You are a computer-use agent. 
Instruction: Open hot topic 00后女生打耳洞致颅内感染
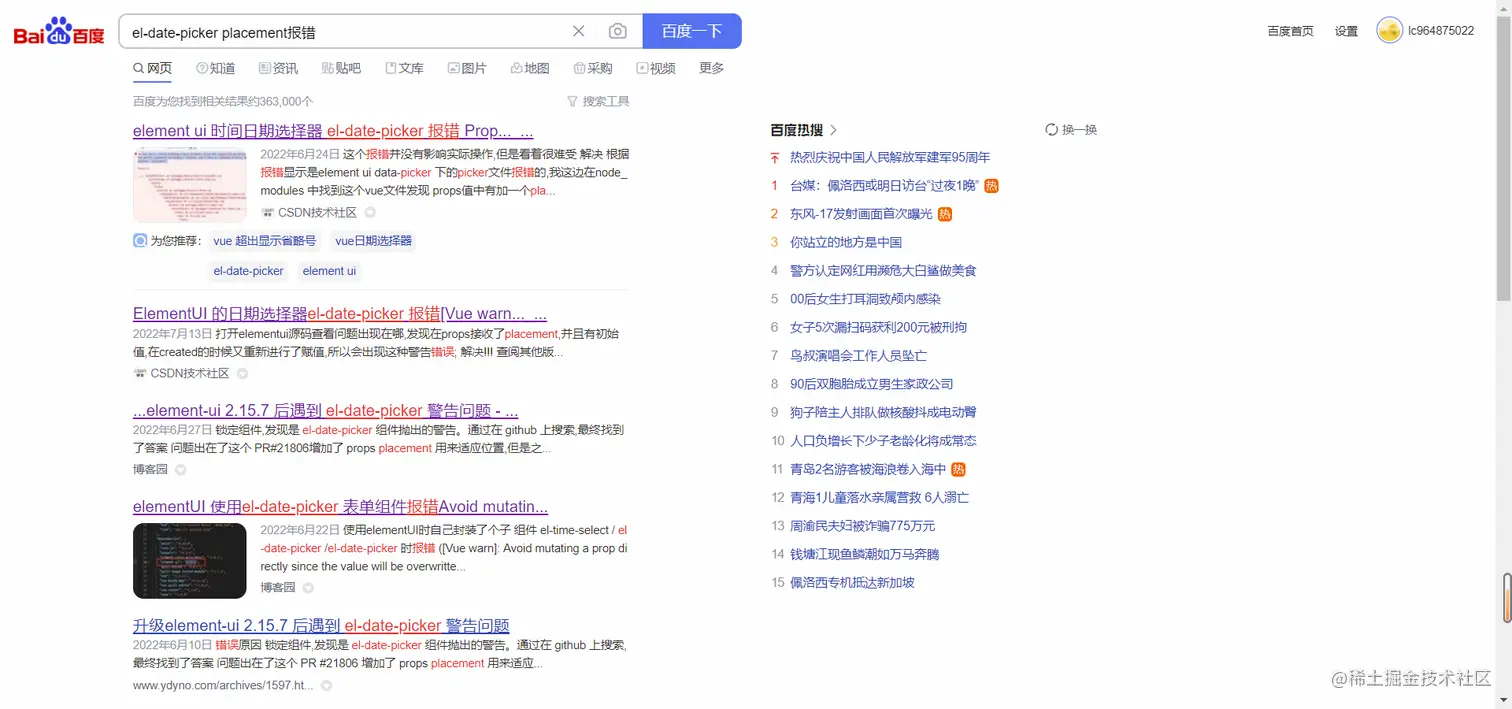tap(865, 299)
